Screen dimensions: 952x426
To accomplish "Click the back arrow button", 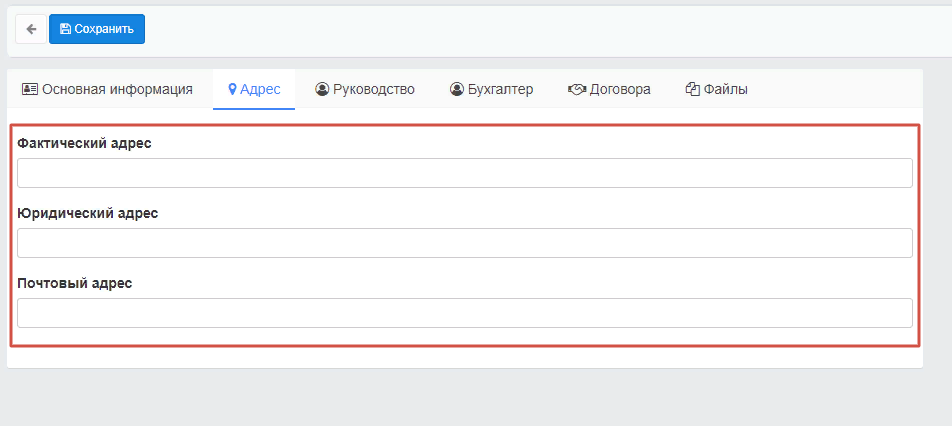I will 31,29.
